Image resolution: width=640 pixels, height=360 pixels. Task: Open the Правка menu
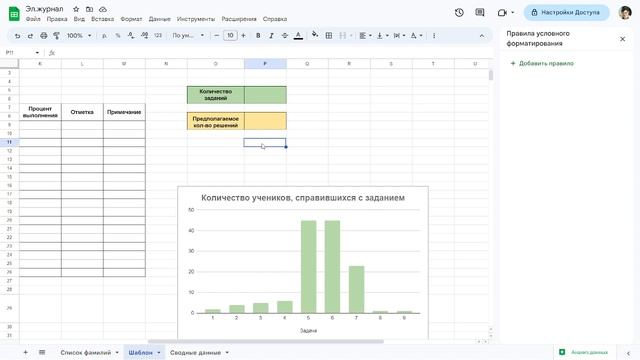tap(57, 19)
